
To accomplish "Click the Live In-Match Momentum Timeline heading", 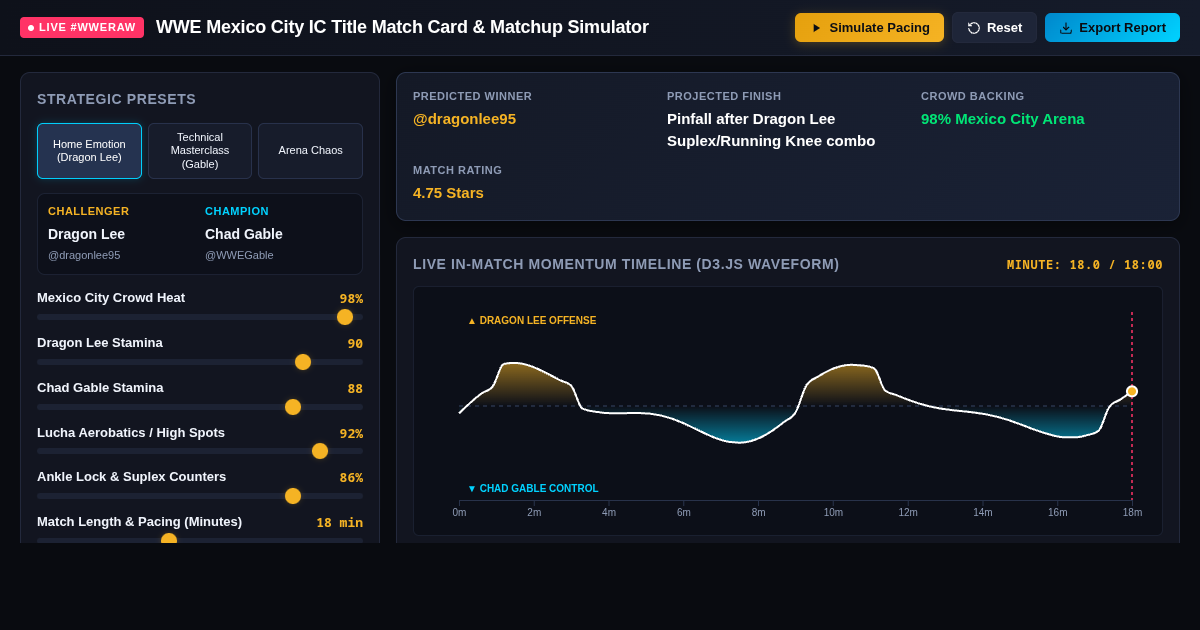I will click(x=626, y=264).
